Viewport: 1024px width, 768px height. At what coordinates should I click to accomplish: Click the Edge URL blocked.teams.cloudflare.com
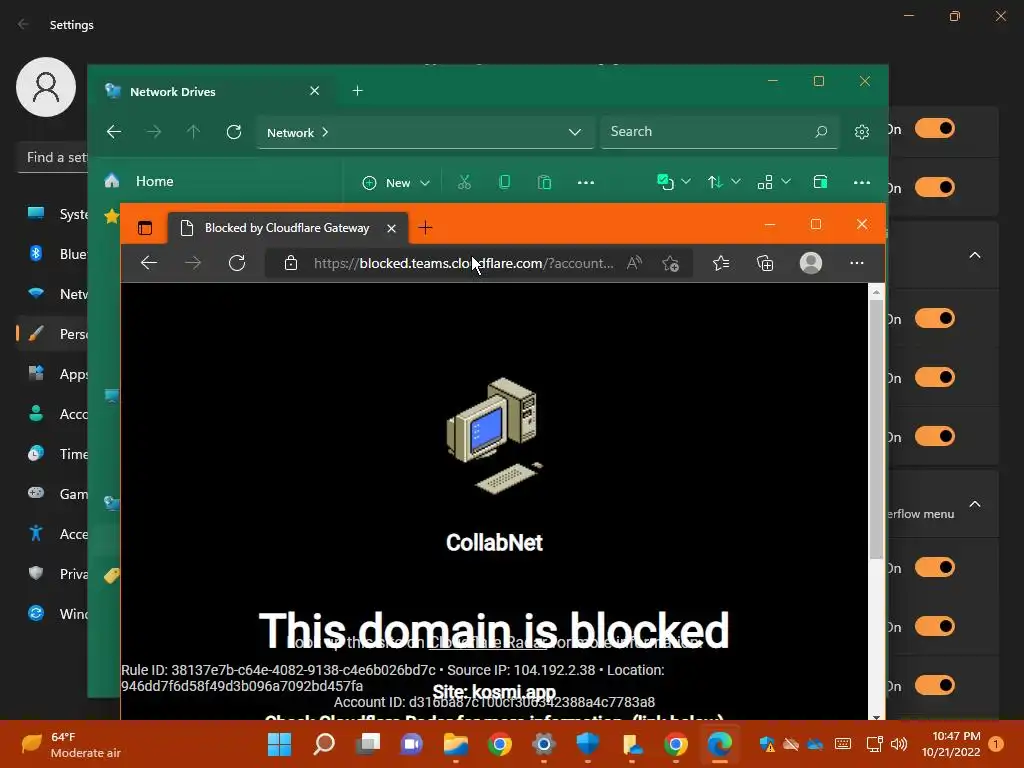[463, 263]
